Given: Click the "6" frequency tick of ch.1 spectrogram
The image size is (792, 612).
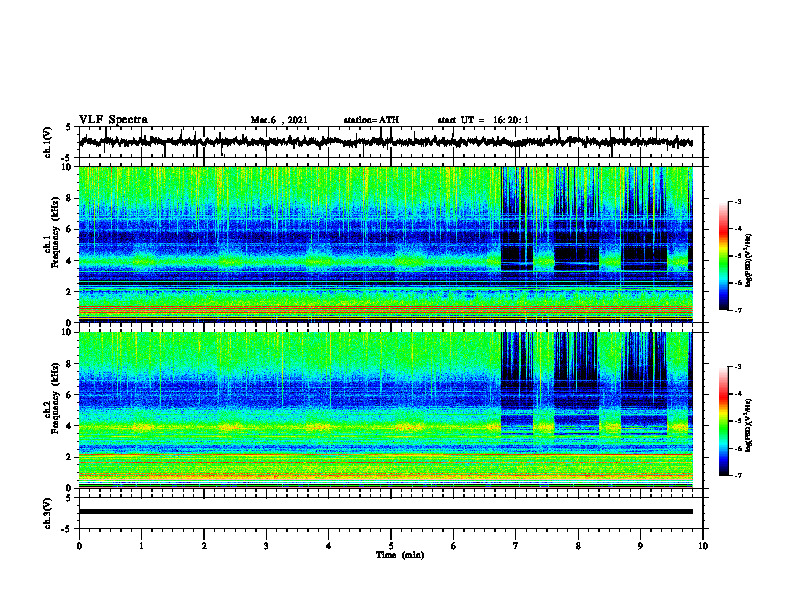Looking at the screenshot, I should coord(70,229).
